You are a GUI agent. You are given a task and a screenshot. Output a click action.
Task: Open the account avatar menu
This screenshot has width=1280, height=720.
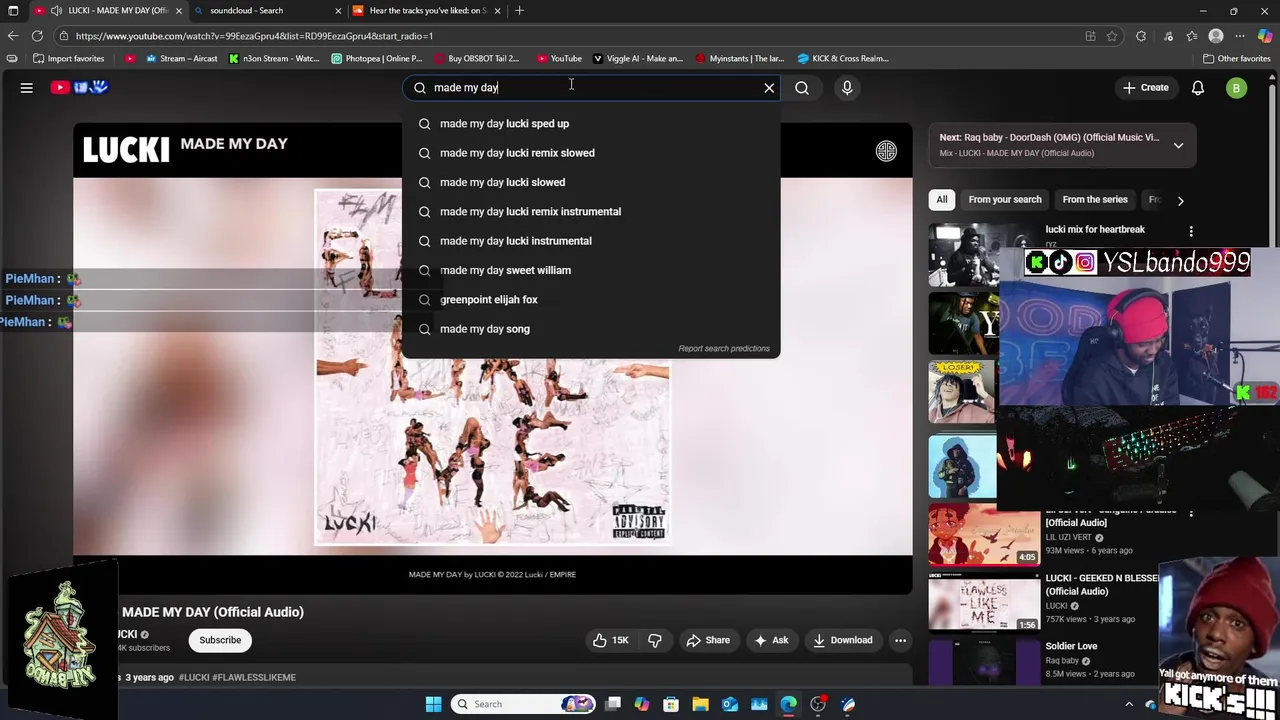1236,88
